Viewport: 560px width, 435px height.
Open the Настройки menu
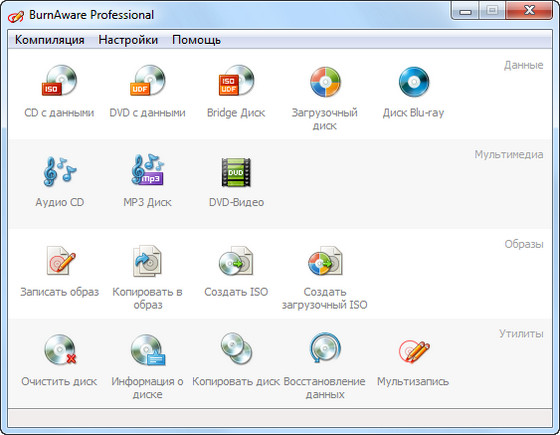(128, 40)
